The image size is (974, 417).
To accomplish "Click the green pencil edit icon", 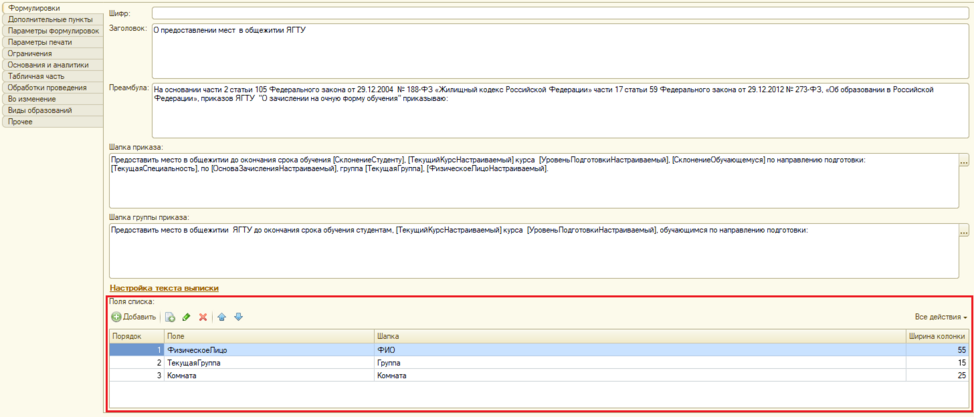I will click(x=186, y=317).
